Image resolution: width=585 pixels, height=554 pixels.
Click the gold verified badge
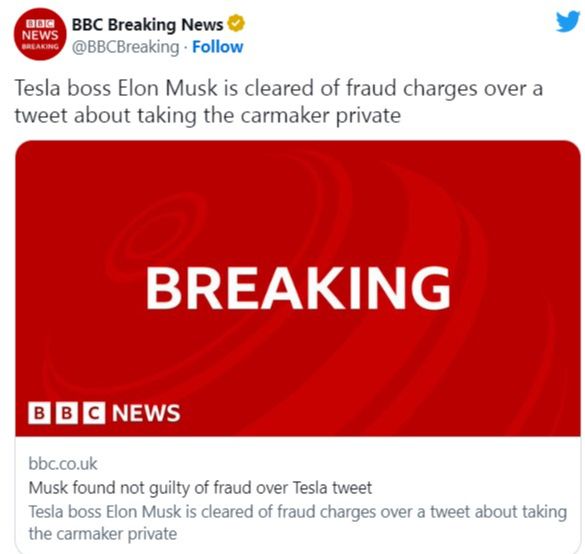coord(236,24)
